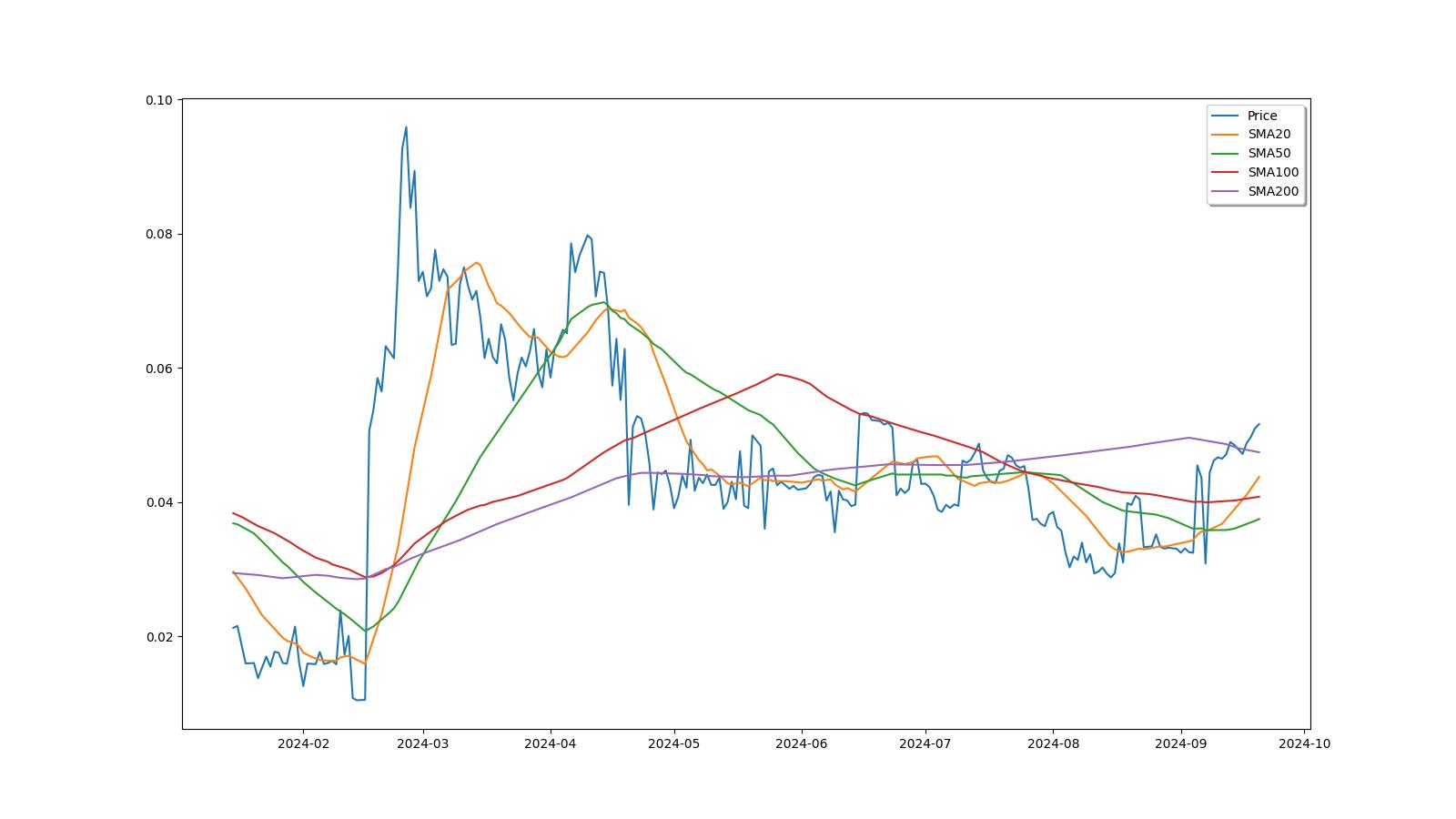Click the 2024-03 x-axis label
1456x819 pixels.
coord(423,743)
